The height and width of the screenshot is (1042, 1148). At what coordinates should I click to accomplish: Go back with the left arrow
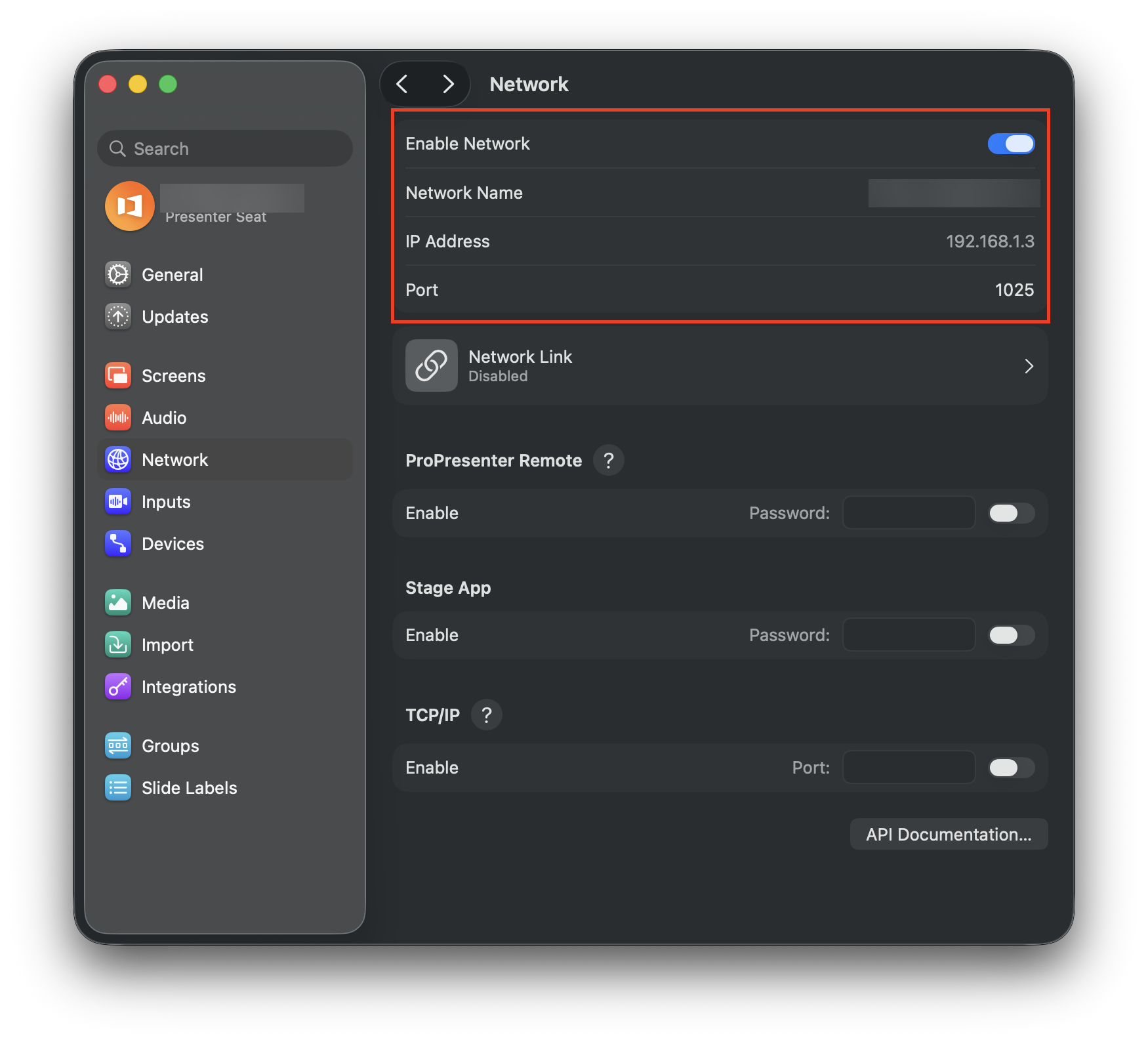pyautogui.click(x=402, y=84)
